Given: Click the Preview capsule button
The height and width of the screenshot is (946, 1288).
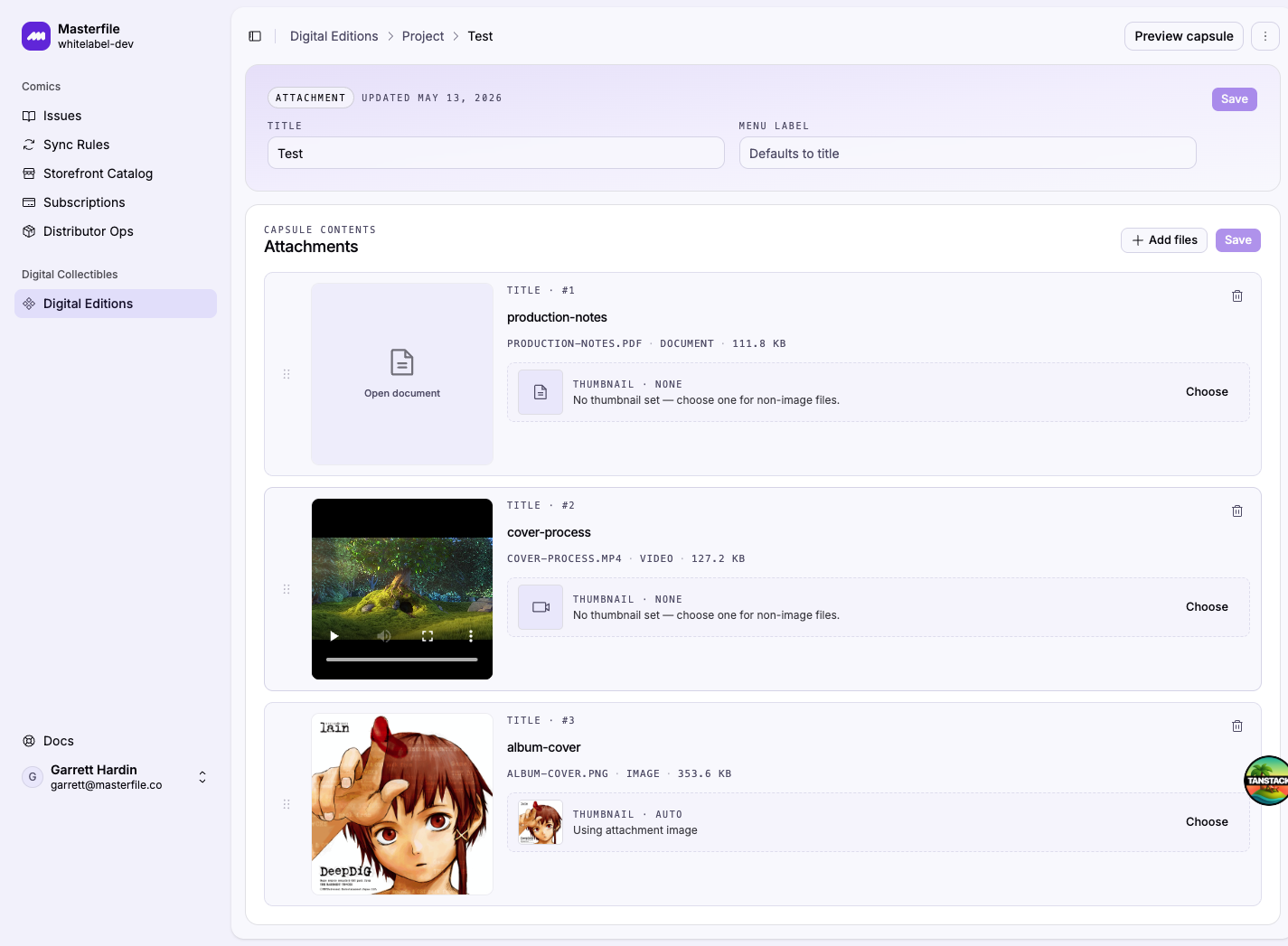Looking at the screenshot, I should point(1184,36).
